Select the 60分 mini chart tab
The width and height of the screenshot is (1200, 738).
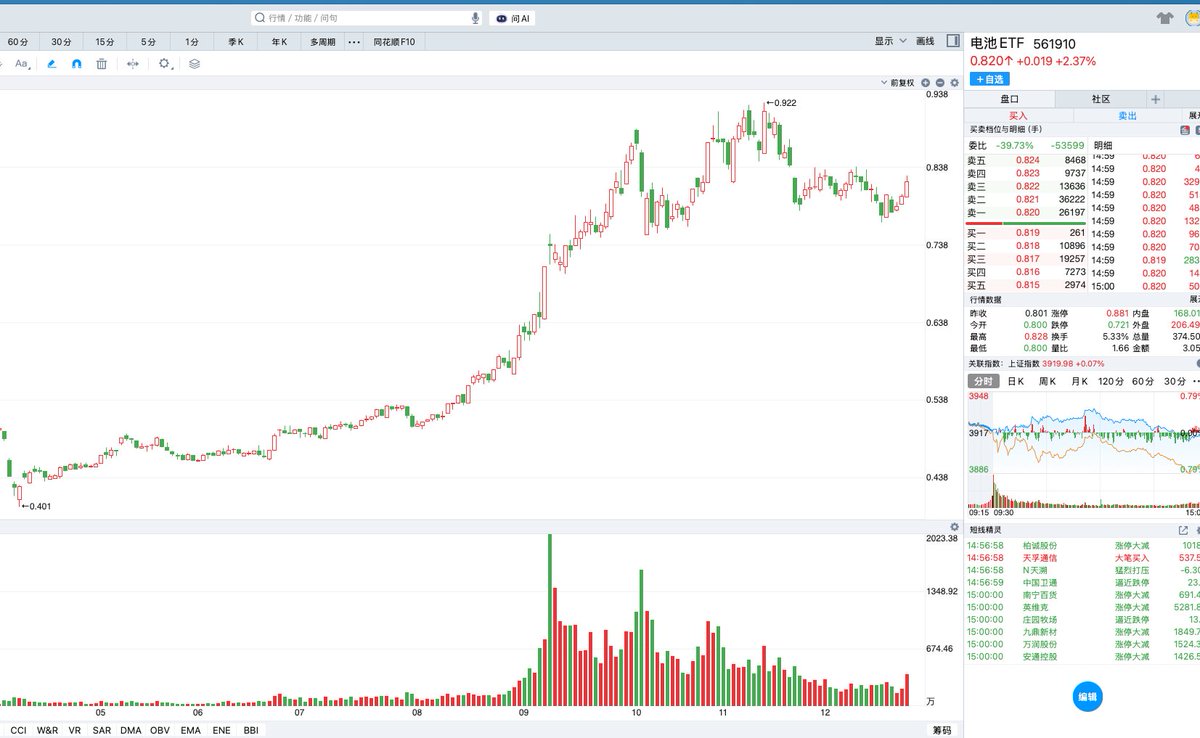tap(1143, 382)
